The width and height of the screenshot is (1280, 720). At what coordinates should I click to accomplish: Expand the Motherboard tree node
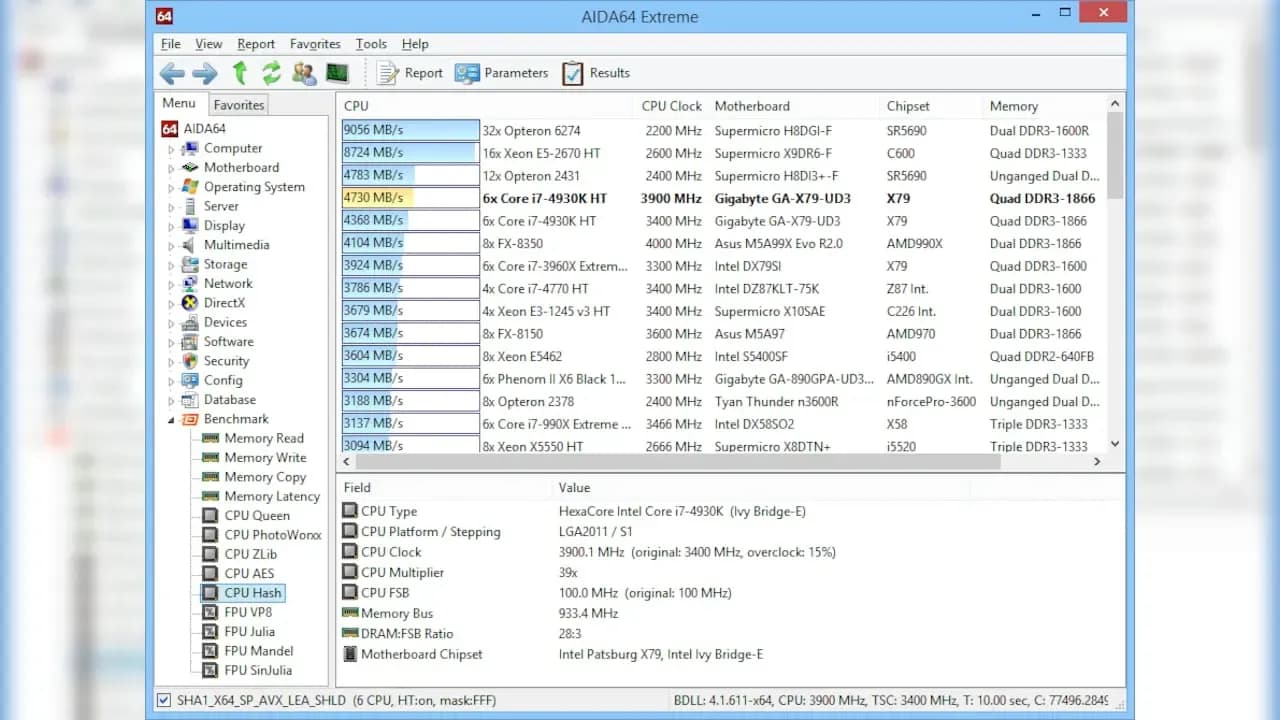pos(171,168)
